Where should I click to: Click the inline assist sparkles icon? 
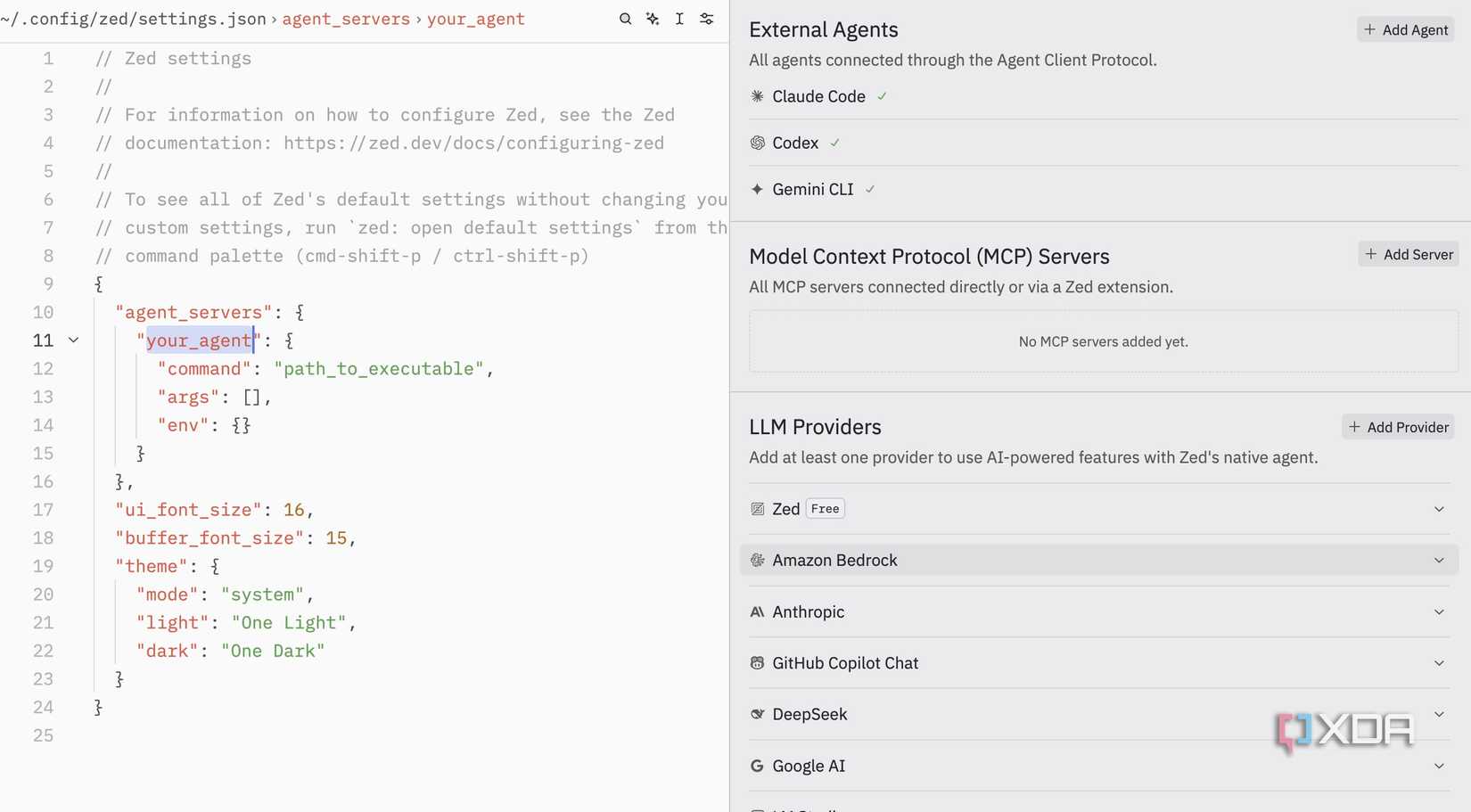point(653,19)
